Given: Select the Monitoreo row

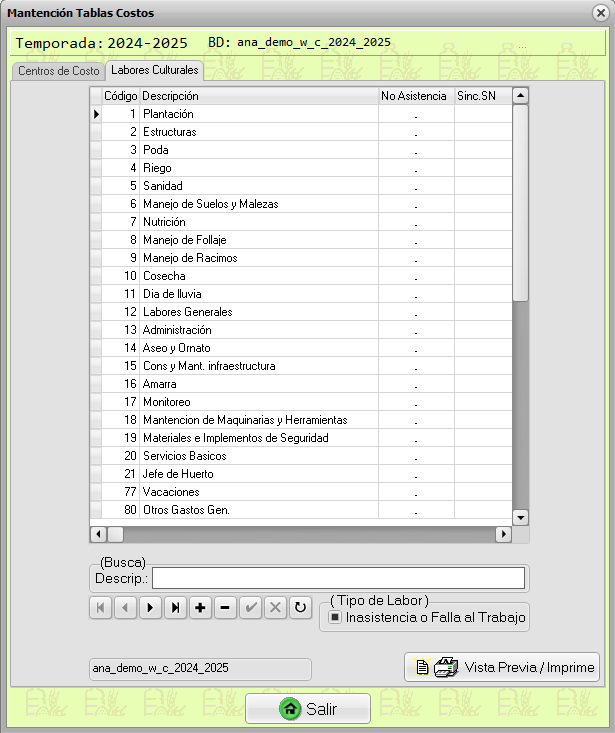Looking at the screenshot, I should 301,402.
